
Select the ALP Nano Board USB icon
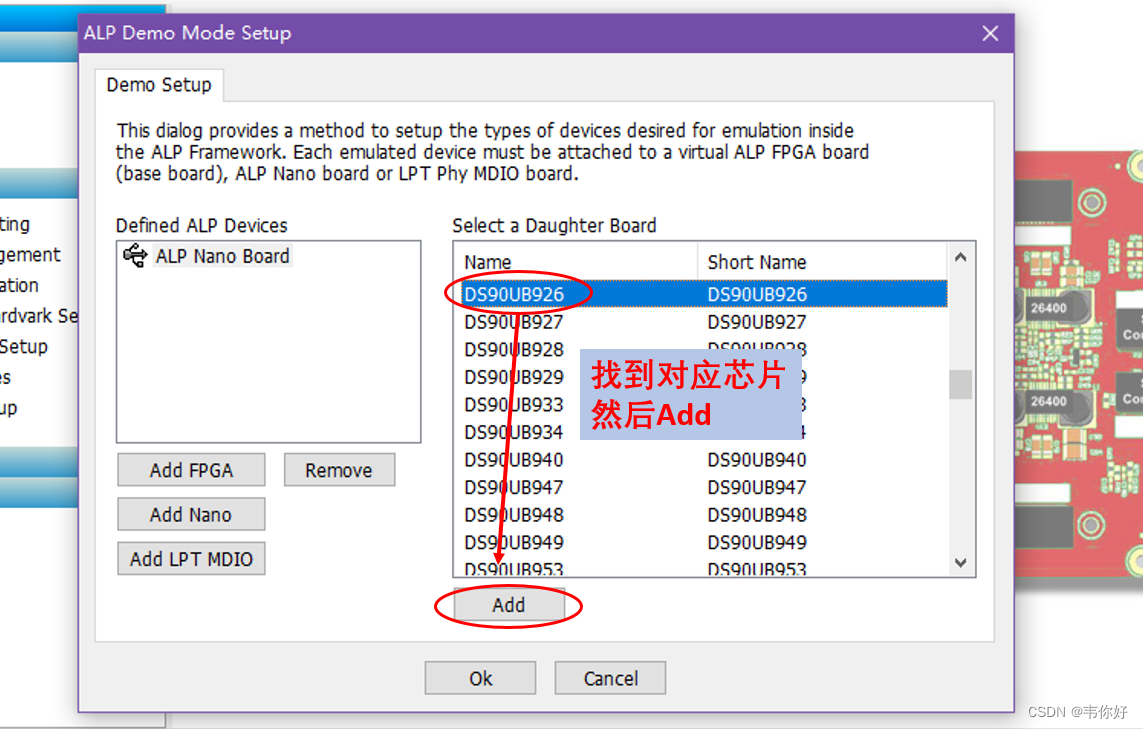click(x=135, y=256)
